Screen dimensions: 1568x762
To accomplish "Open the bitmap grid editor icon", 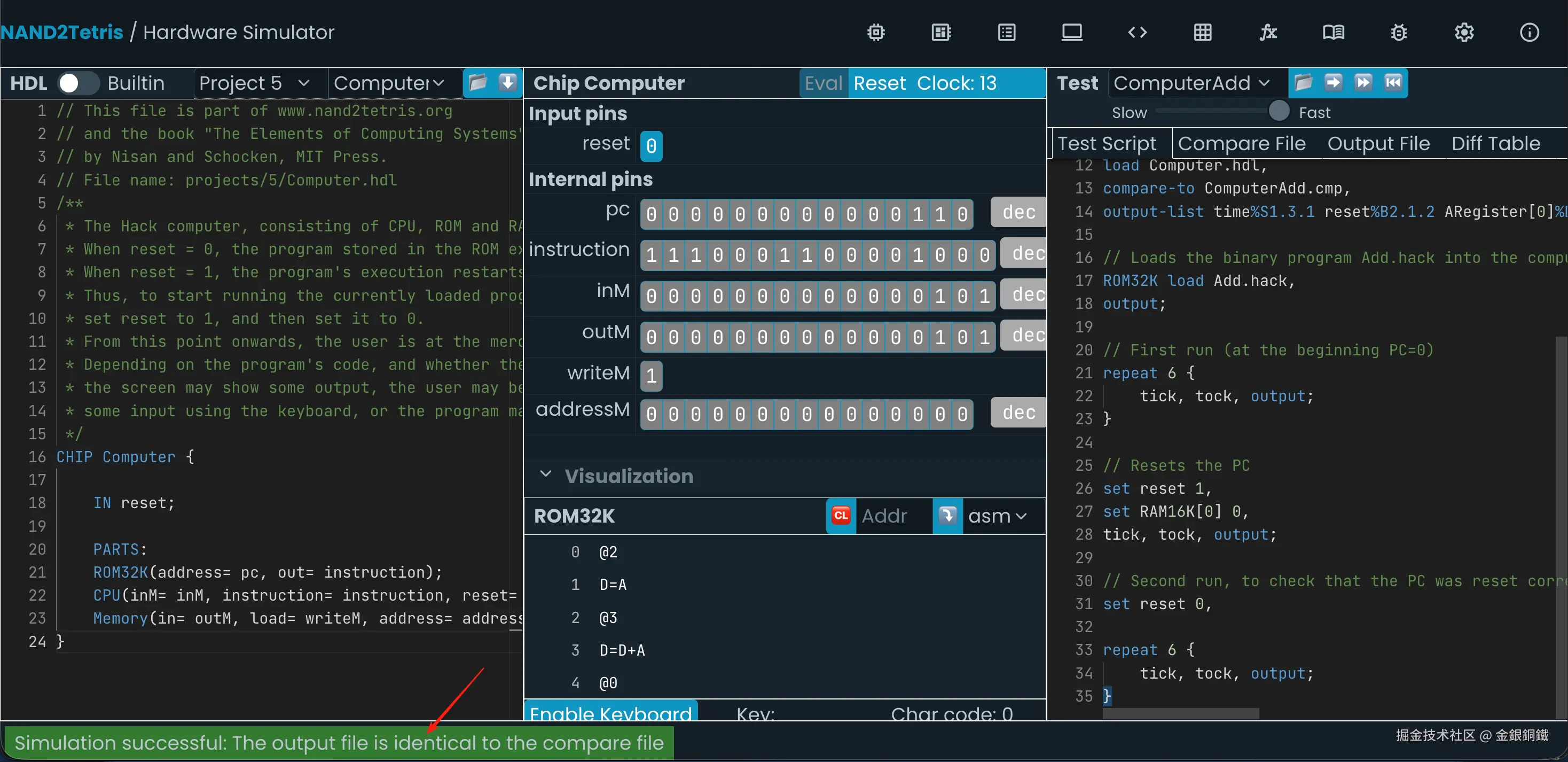I will (x=1202, y=32).
